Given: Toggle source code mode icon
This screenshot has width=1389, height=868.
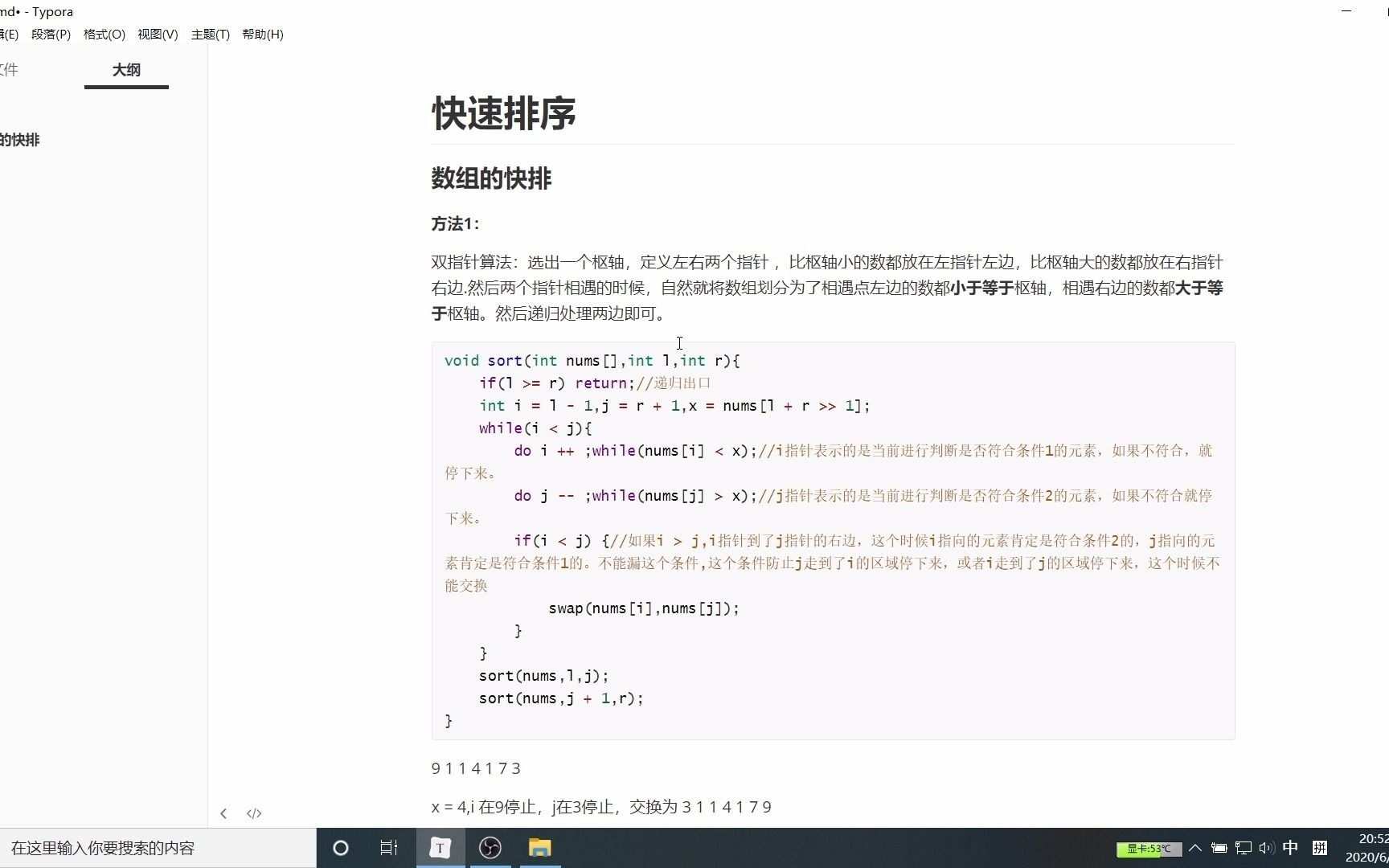Looking at the screenshot, I should (254, 813).
